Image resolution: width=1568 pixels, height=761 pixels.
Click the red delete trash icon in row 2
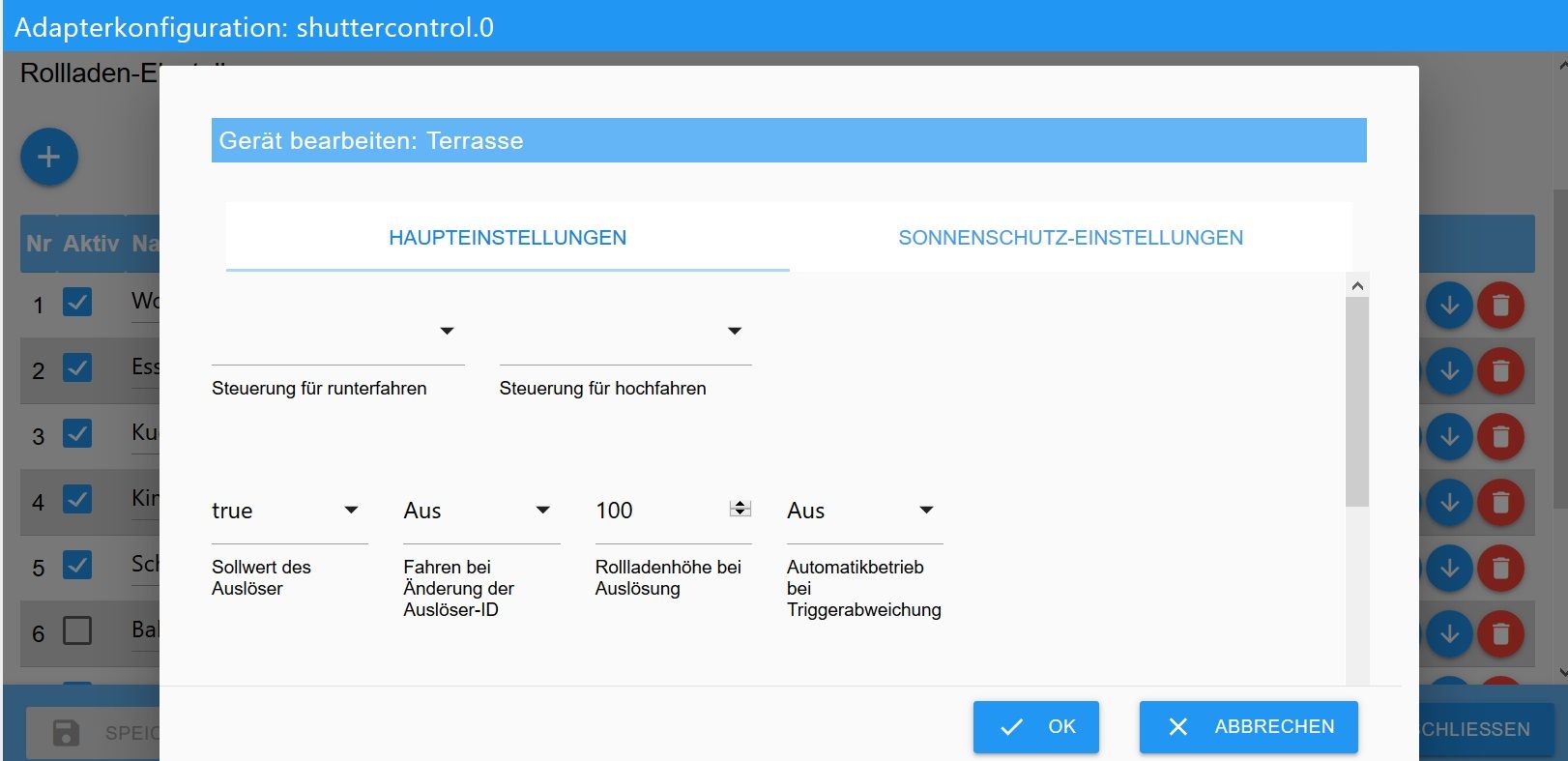(x=1500, y=371)
